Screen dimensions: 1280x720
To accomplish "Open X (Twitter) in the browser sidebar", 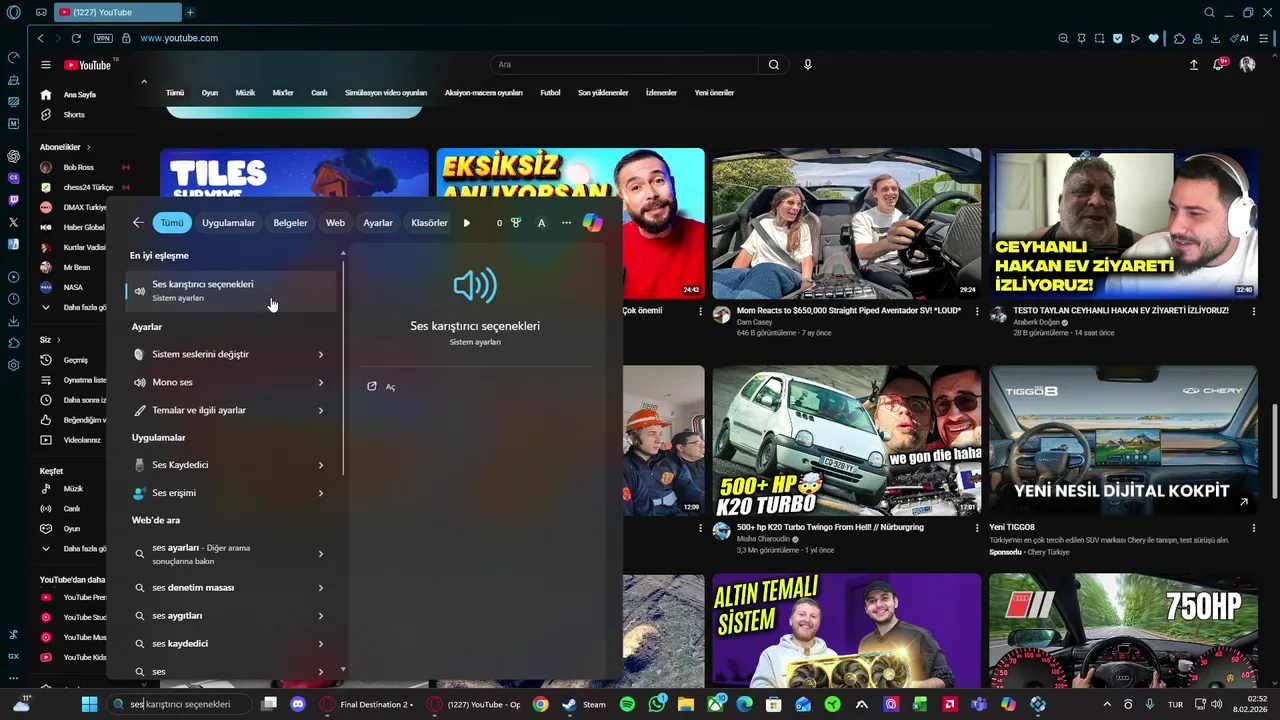I will pos(13,222).
